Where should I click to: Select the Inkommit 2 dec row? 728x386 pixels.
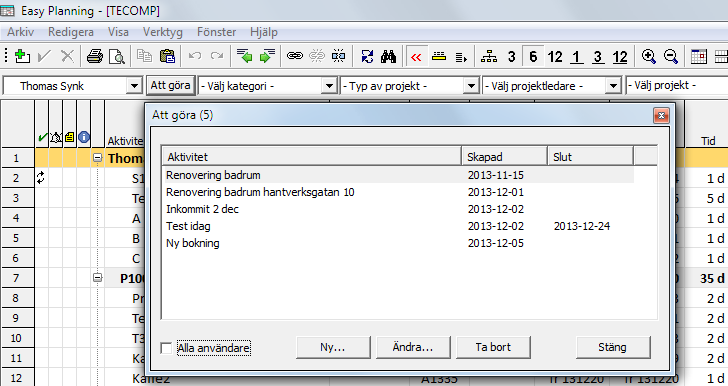398,209
